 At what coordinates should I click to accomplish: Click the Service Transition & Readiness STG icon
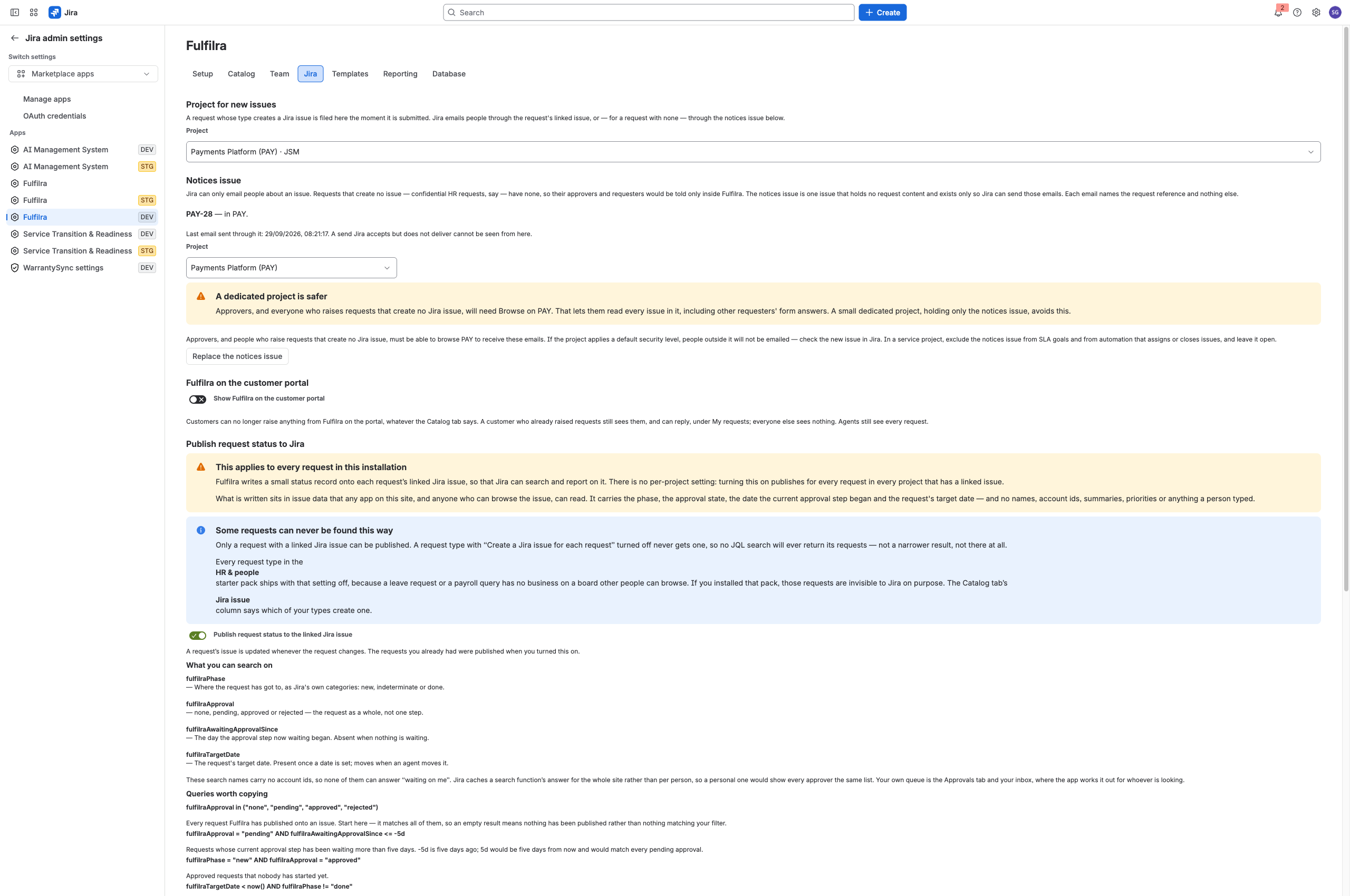tap(15, 251)
